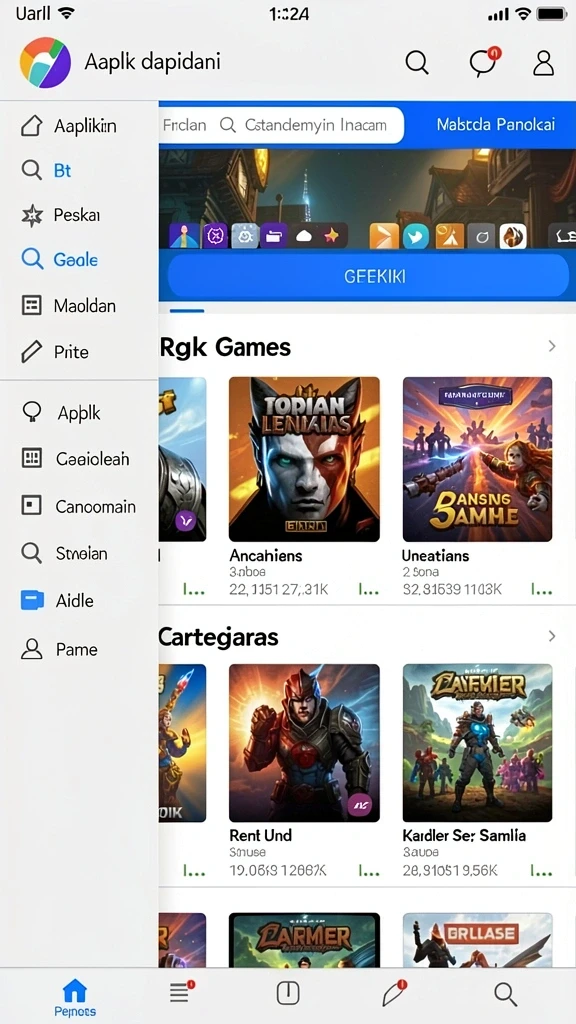
Task: Tap the multicolored app logo
Action: 46,63
